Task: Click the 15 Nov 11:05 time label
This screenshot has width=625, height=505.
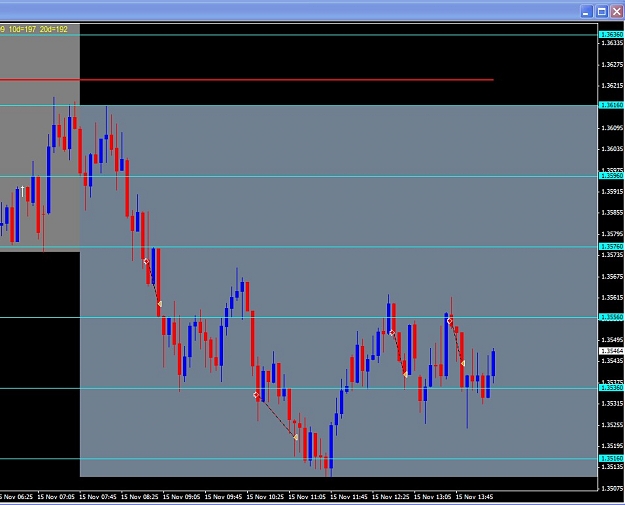Action: click(307, 497)
